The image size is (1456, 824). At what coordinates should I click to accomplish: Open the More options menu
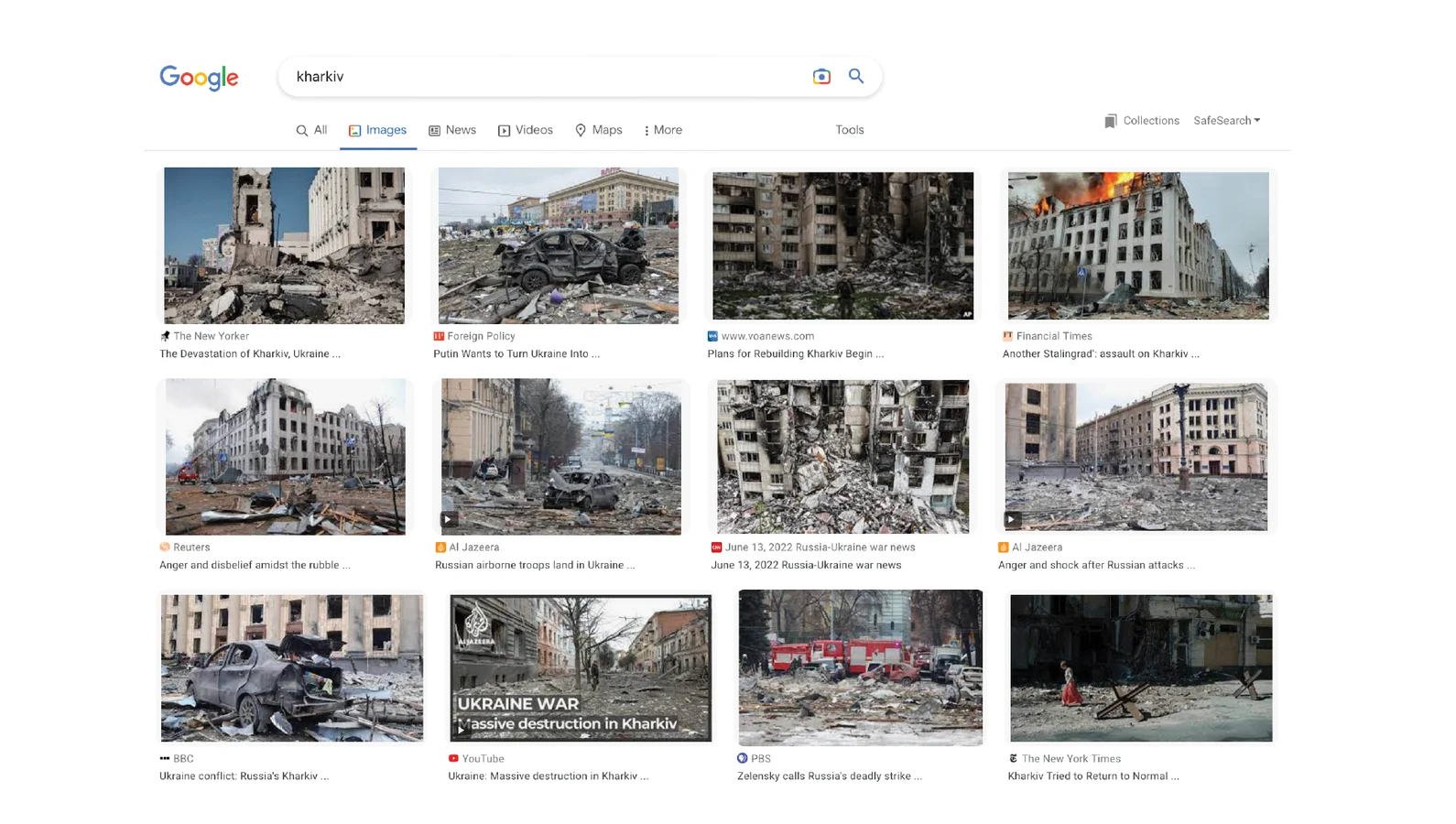pyautogui.click(x=663, y=130)
